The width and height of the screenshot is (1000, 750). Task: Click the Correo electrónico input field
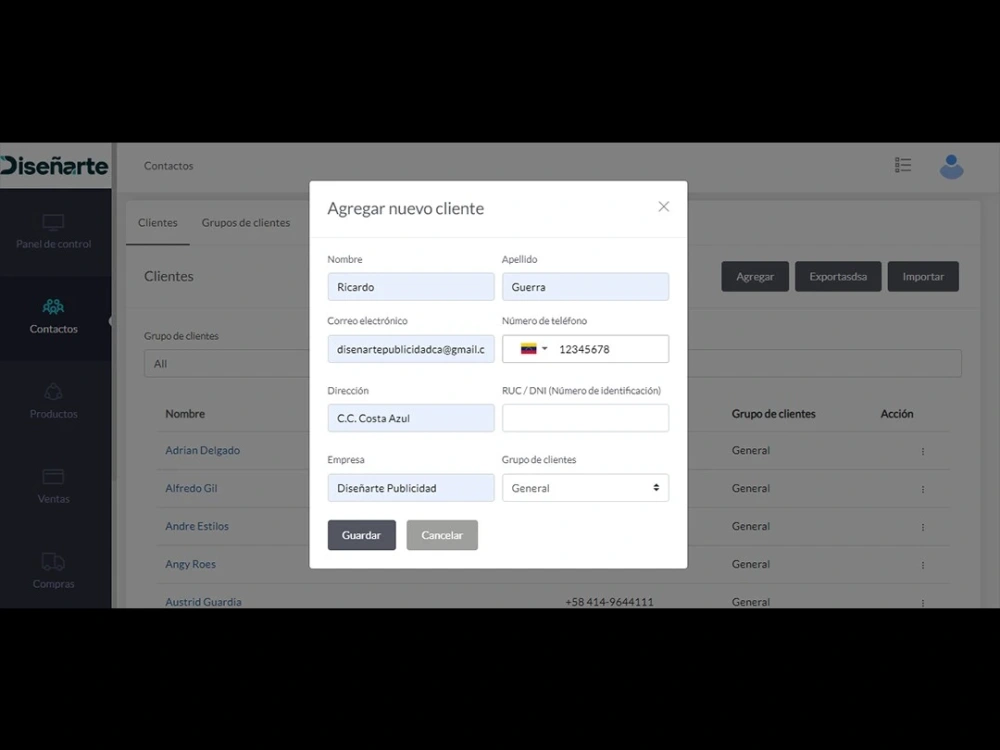[411, 349]
